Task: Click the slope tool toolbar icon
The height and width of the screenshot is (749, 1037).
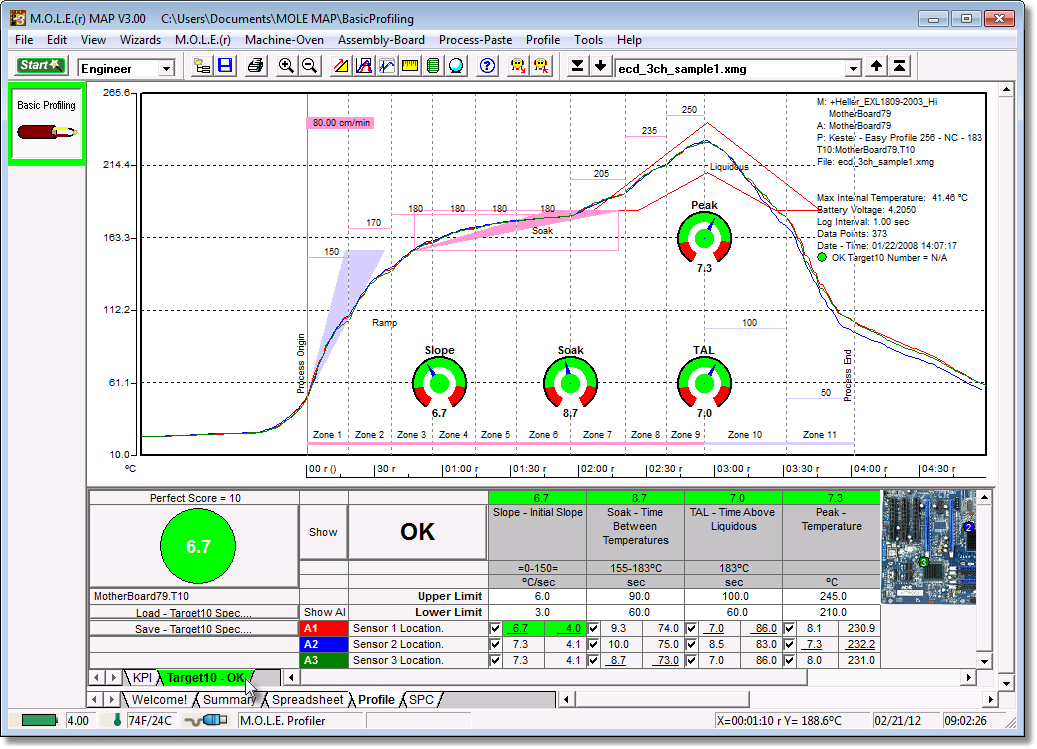Action: point(341,66)
